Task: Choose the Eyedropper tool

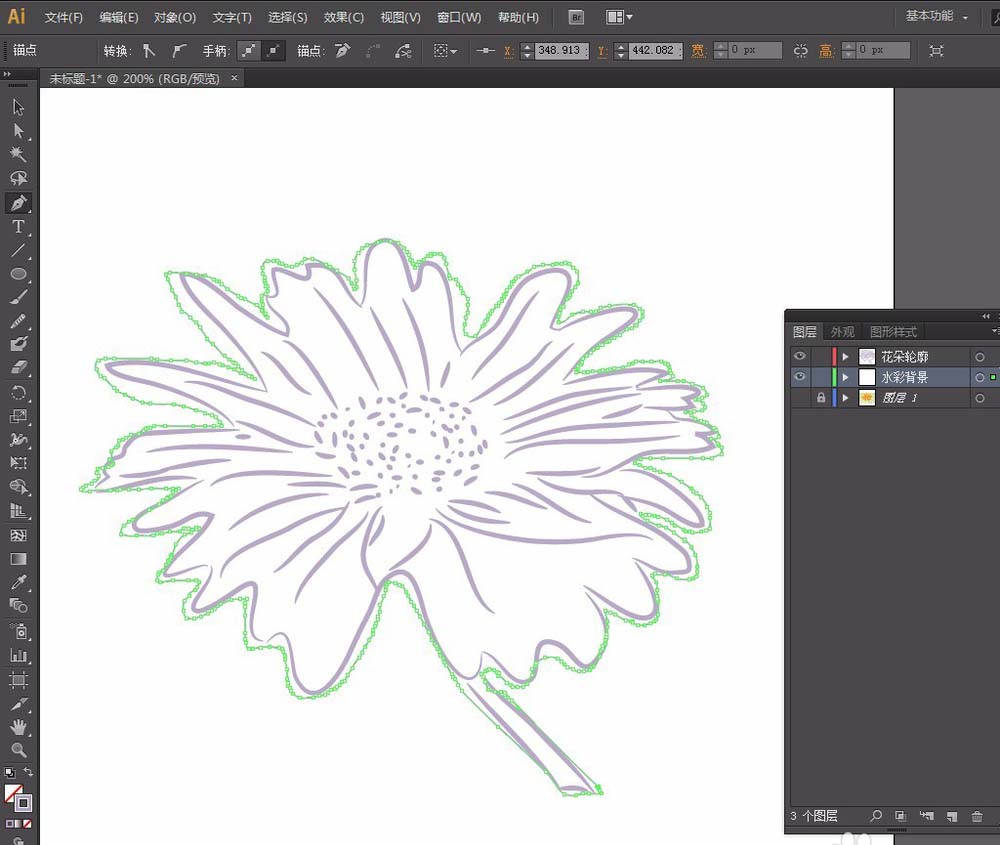Action: 18,582
